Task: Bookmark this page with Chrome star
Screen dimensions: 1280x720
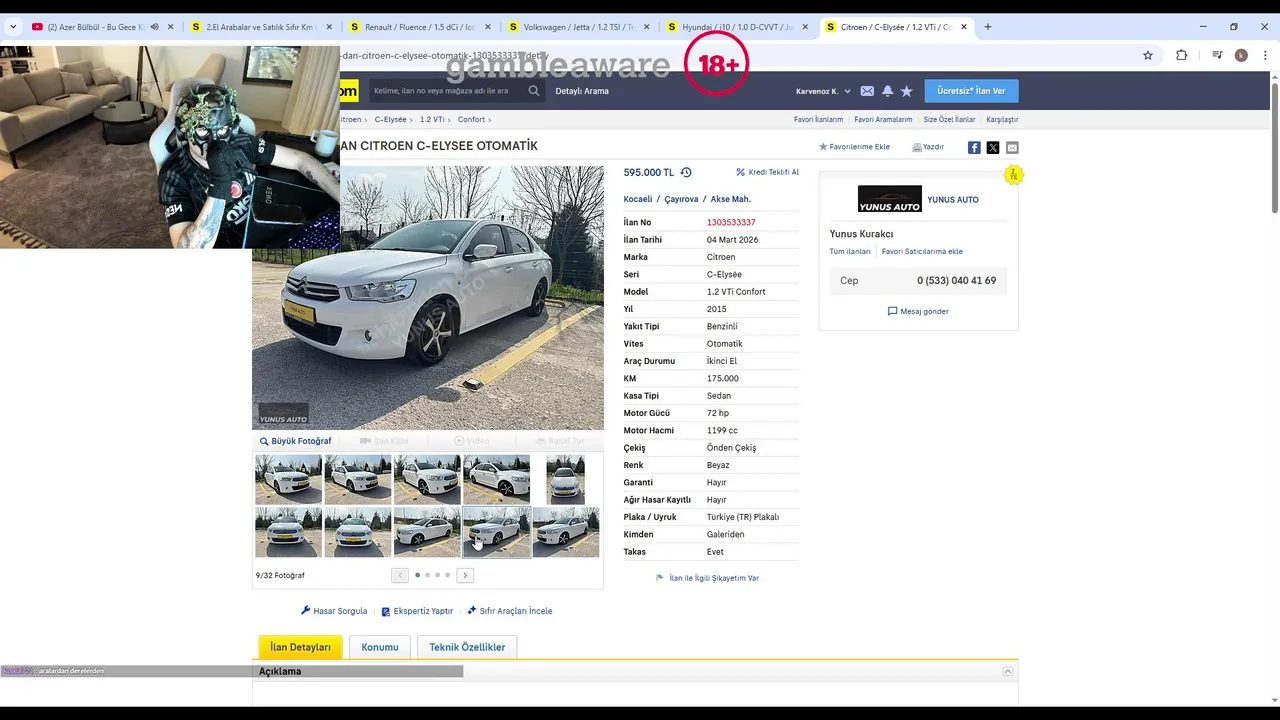Action: (x=1148, y=55)
